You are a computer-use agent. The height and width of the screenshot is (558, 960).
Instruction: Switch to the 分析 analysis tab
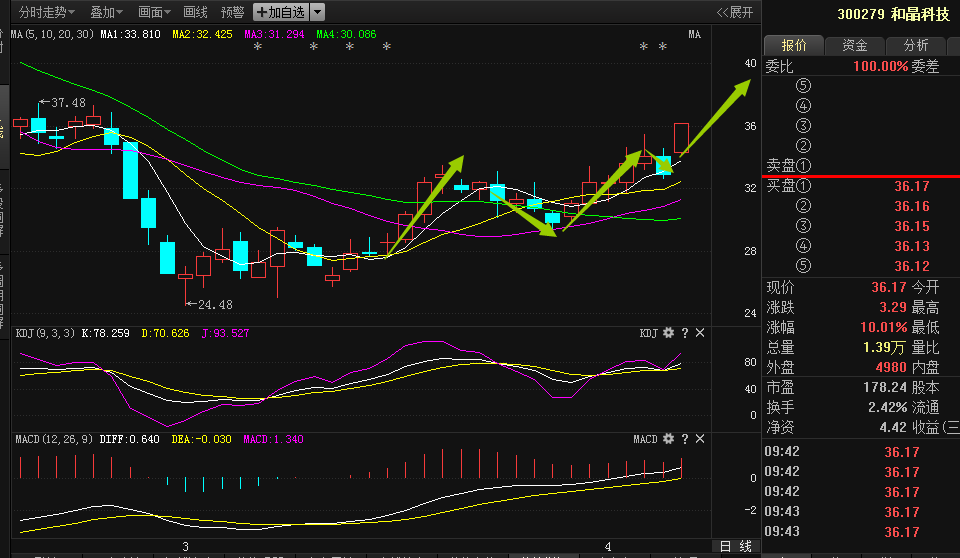(x=916, y=45)
